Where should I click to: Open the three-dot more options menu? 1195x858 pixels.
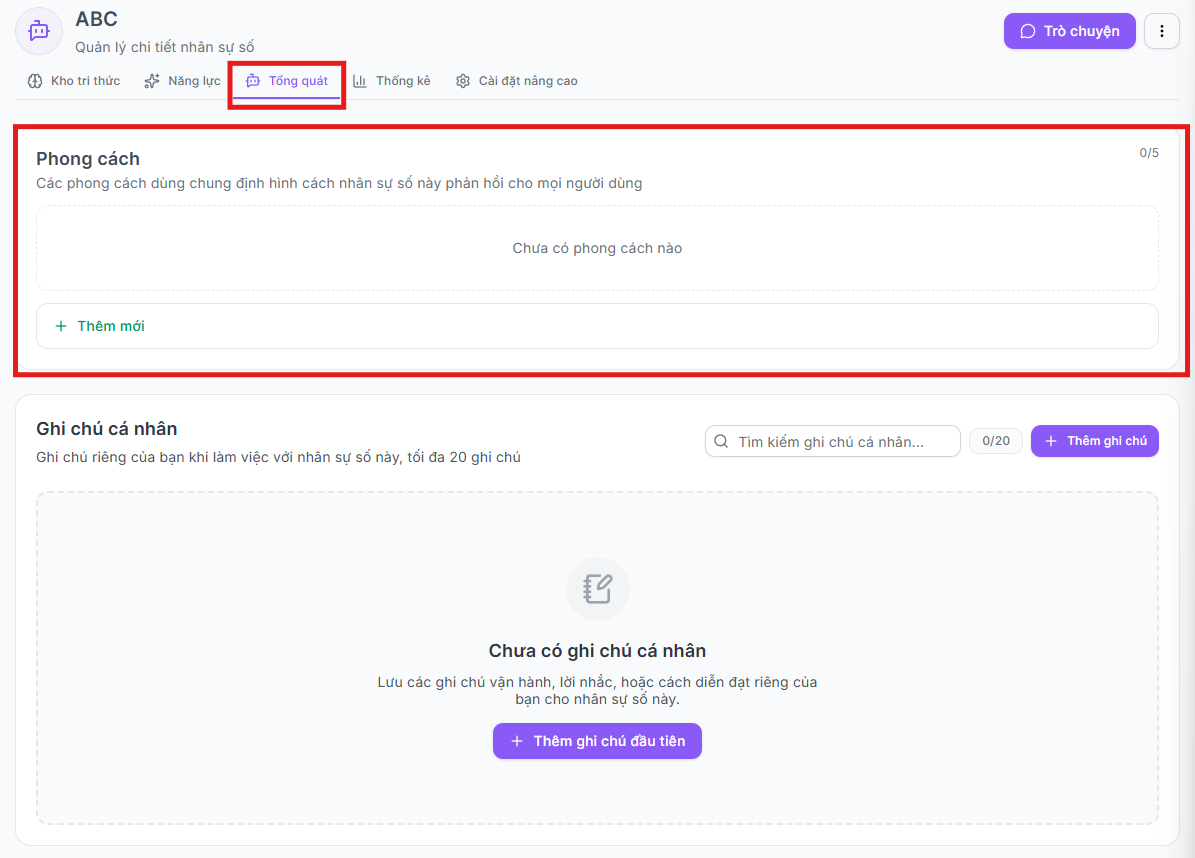click(x=1161, y=31)
